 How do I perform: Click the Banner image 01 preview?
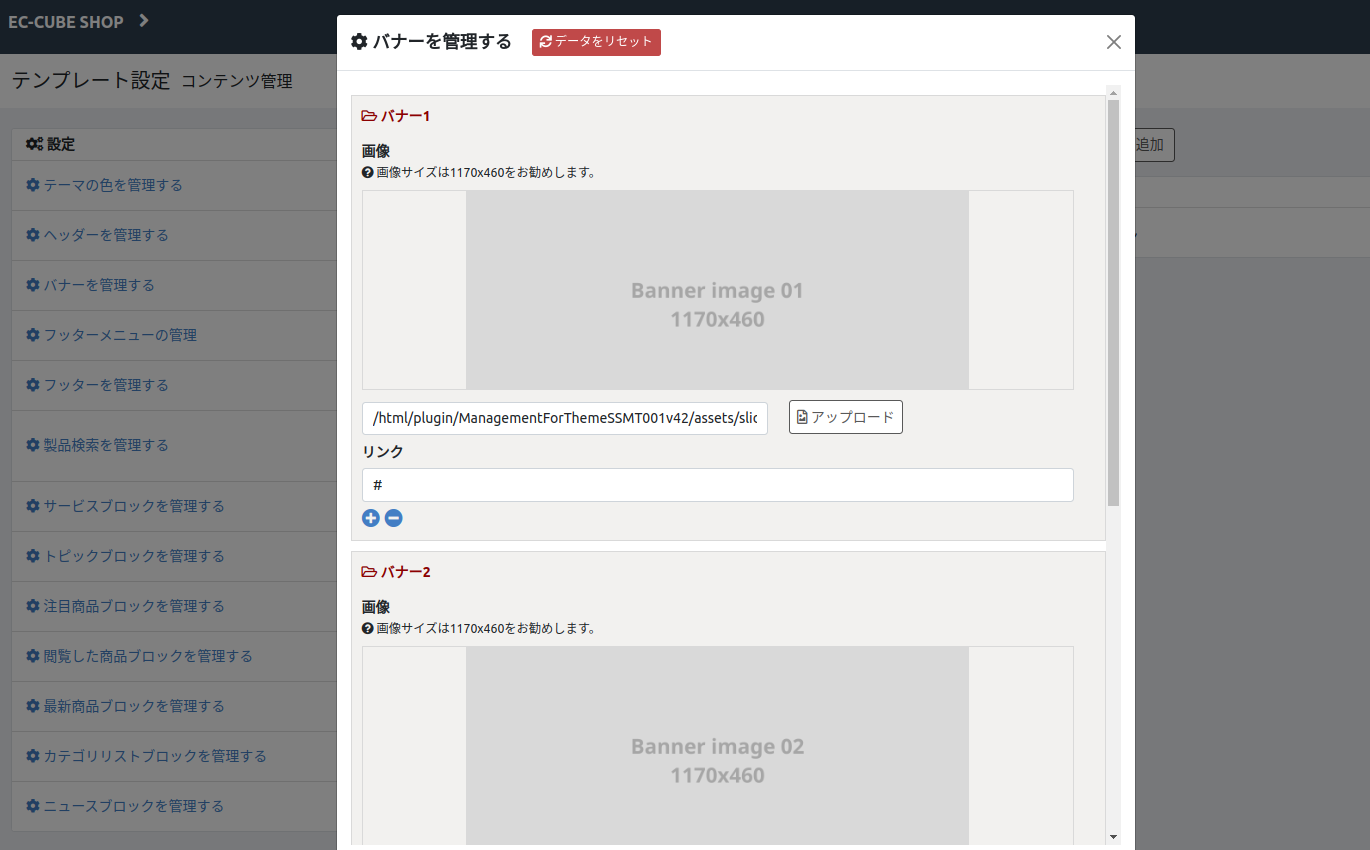(717, 290)
